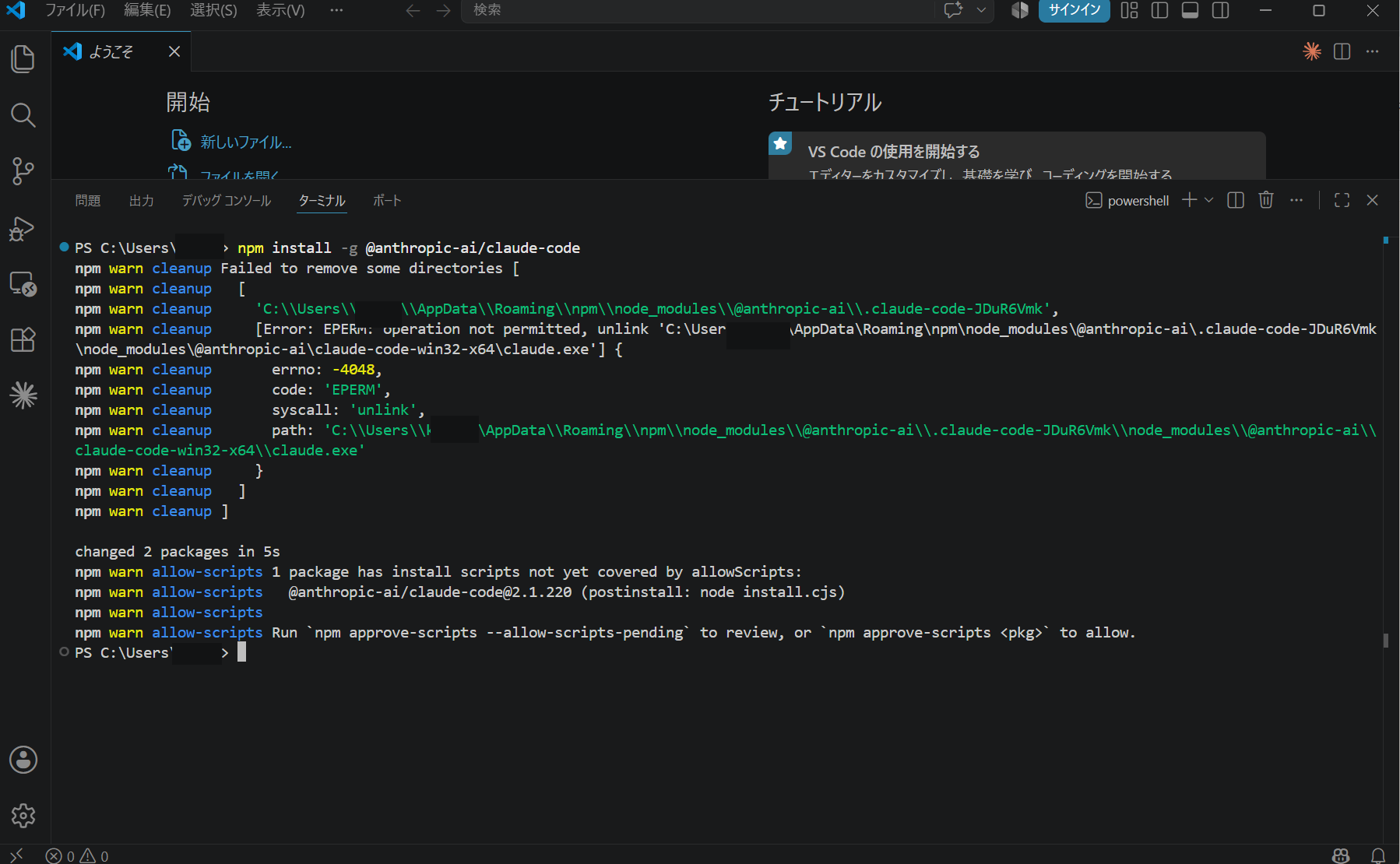Toggle the bottom panel visibility
Image resolution: width=1400 pixels, height=864 pixels.
pos(1191,10)
